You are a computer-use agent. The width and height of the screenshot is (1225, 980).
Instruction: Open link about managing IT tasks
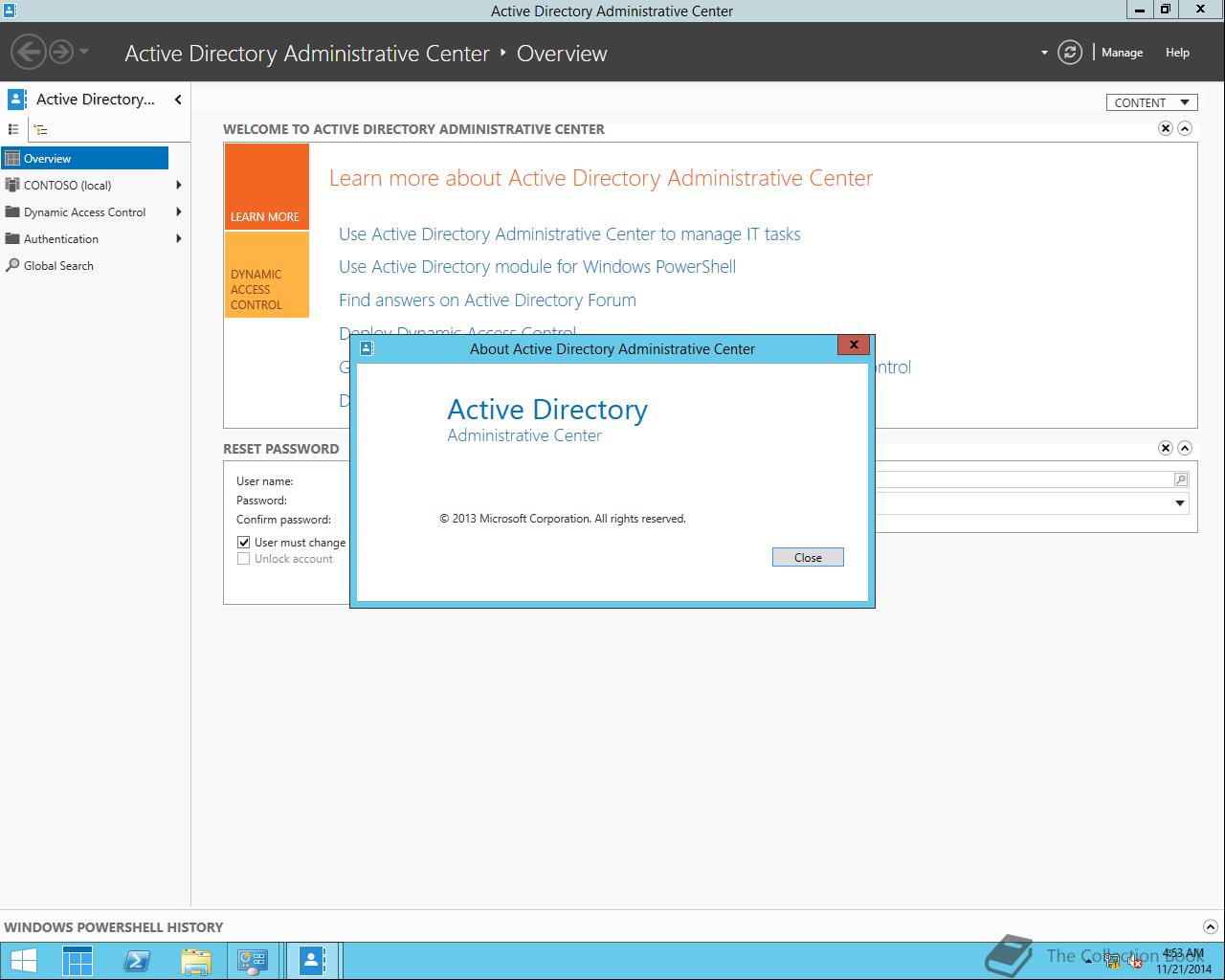(x=569, y=234)
